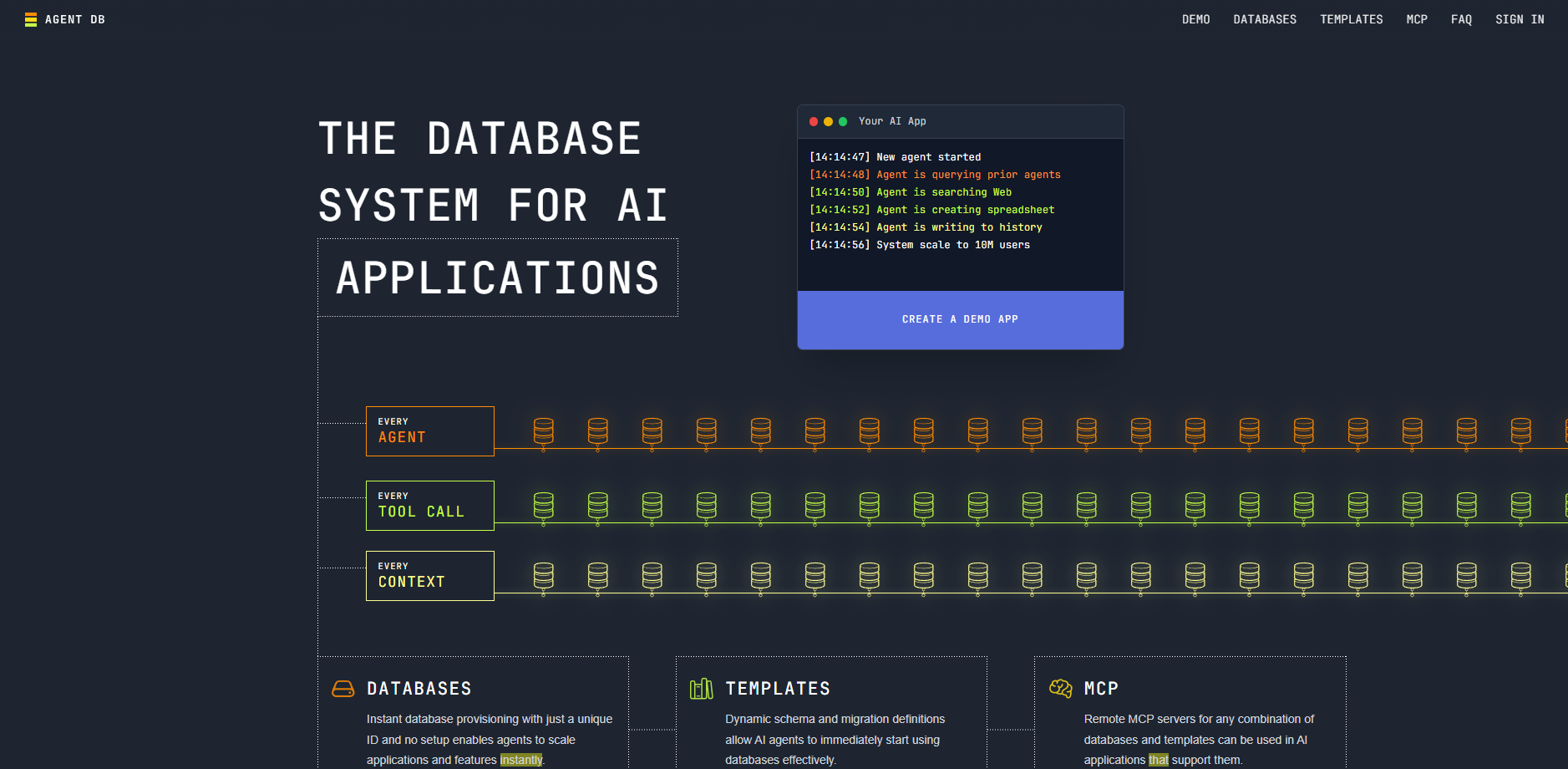Open the FAQ page link
This screenshot has width=1568, height=769.
point(1461,19)
